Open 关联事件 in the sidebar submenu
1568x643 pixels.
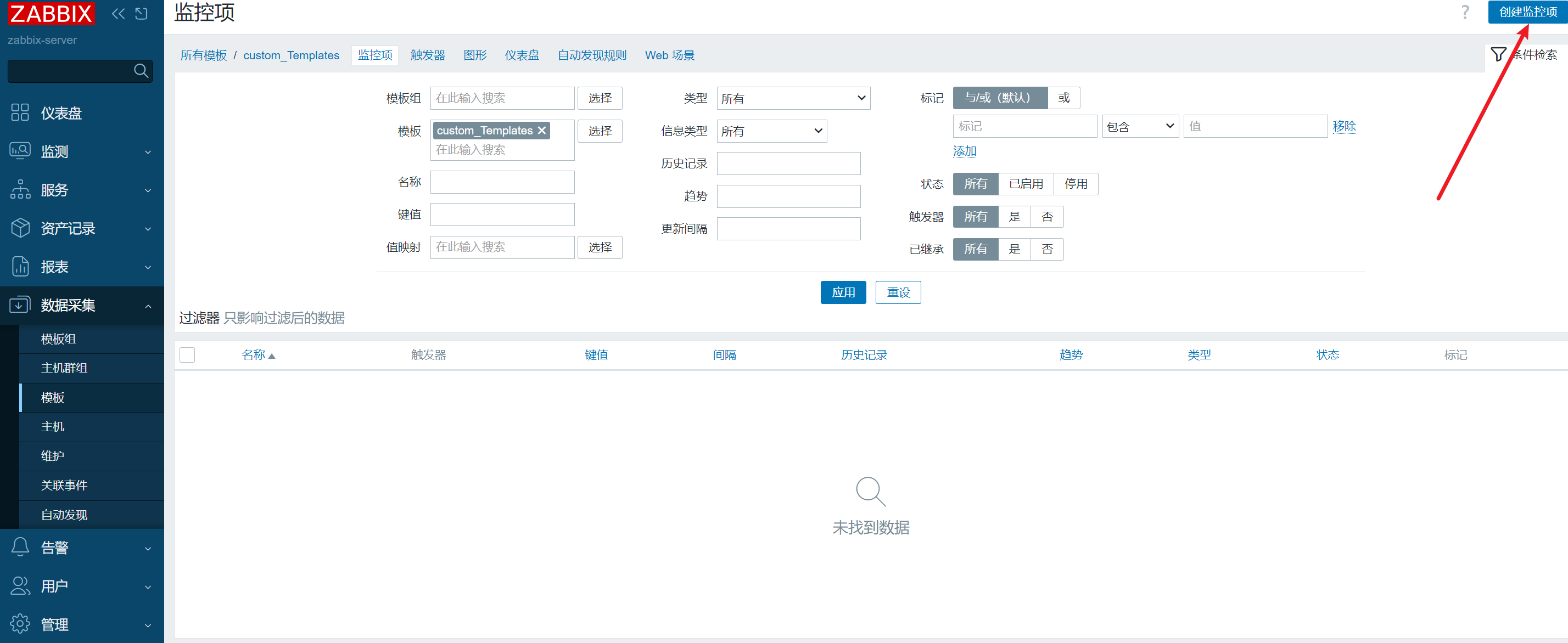click(92, 485)
